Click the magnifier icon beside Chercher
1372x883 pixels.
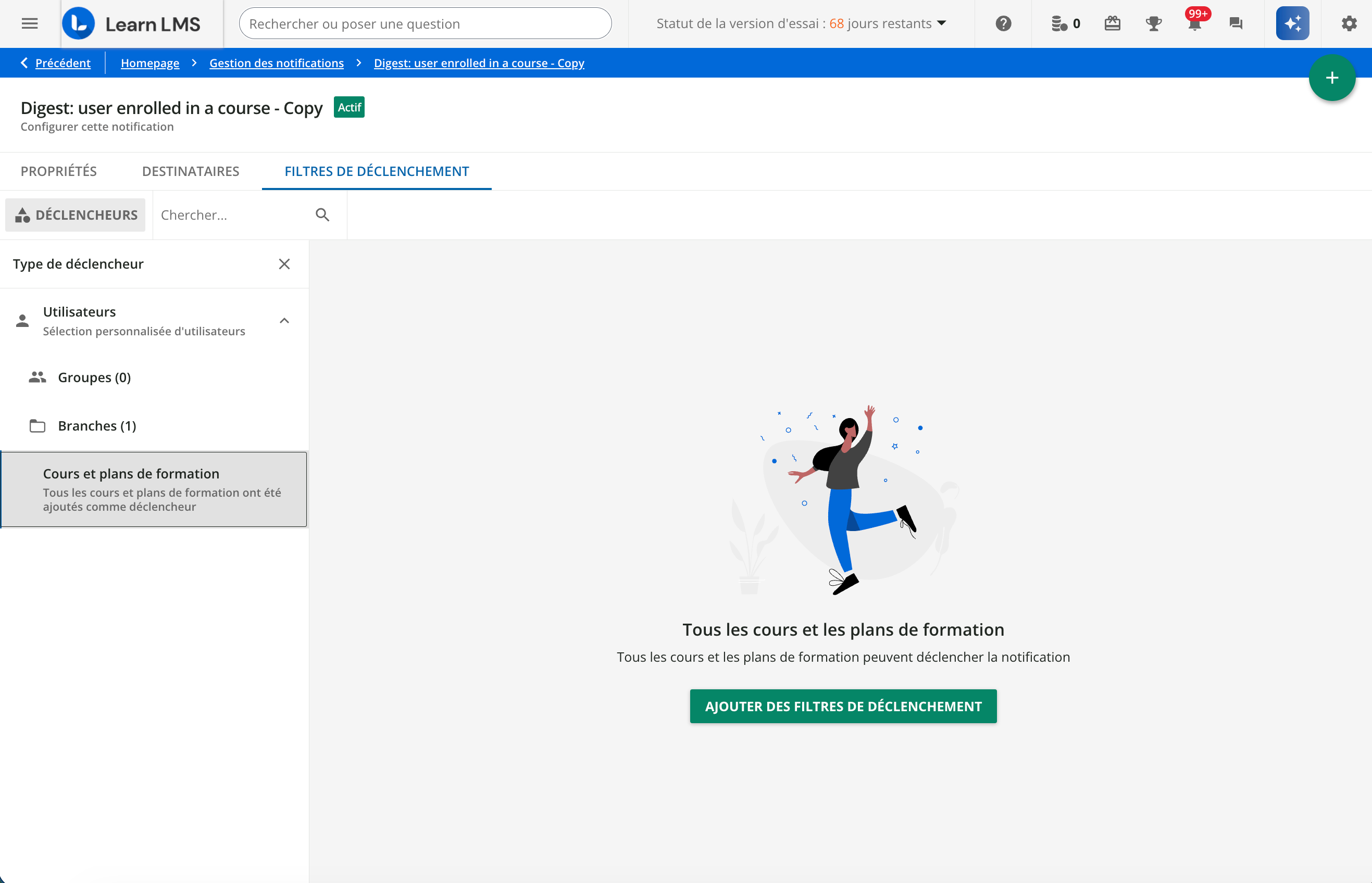click(x=322, y=215)
